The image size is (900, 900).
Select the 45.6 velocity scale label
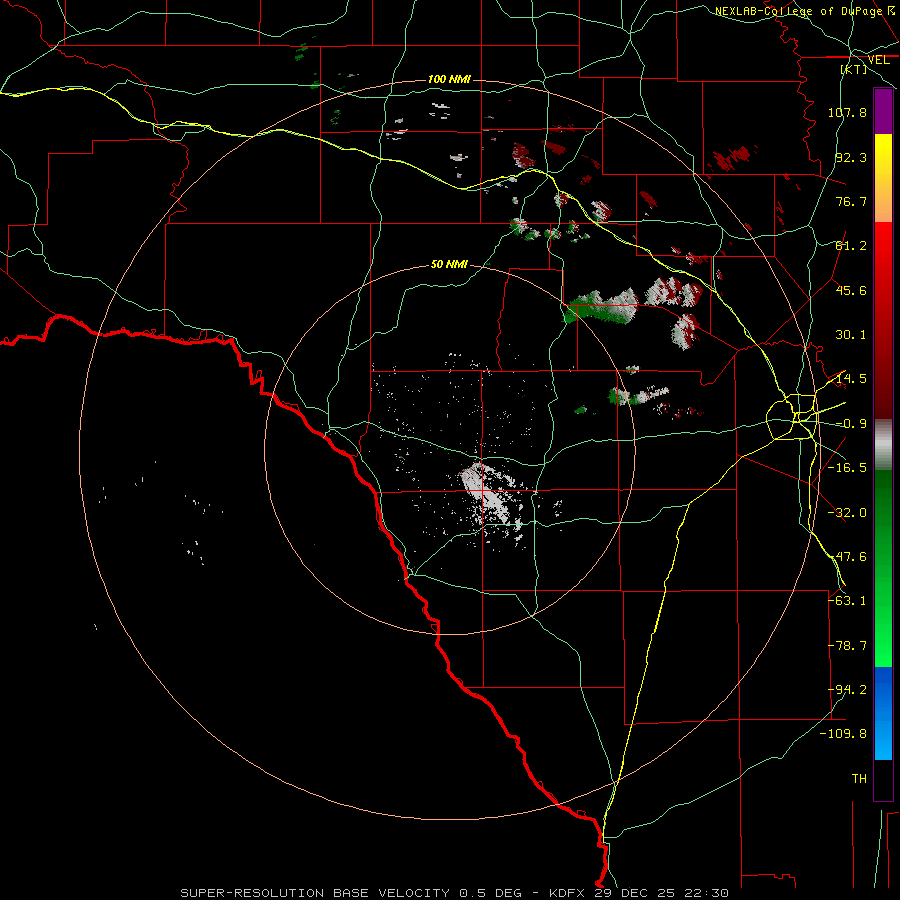[851, 290]
